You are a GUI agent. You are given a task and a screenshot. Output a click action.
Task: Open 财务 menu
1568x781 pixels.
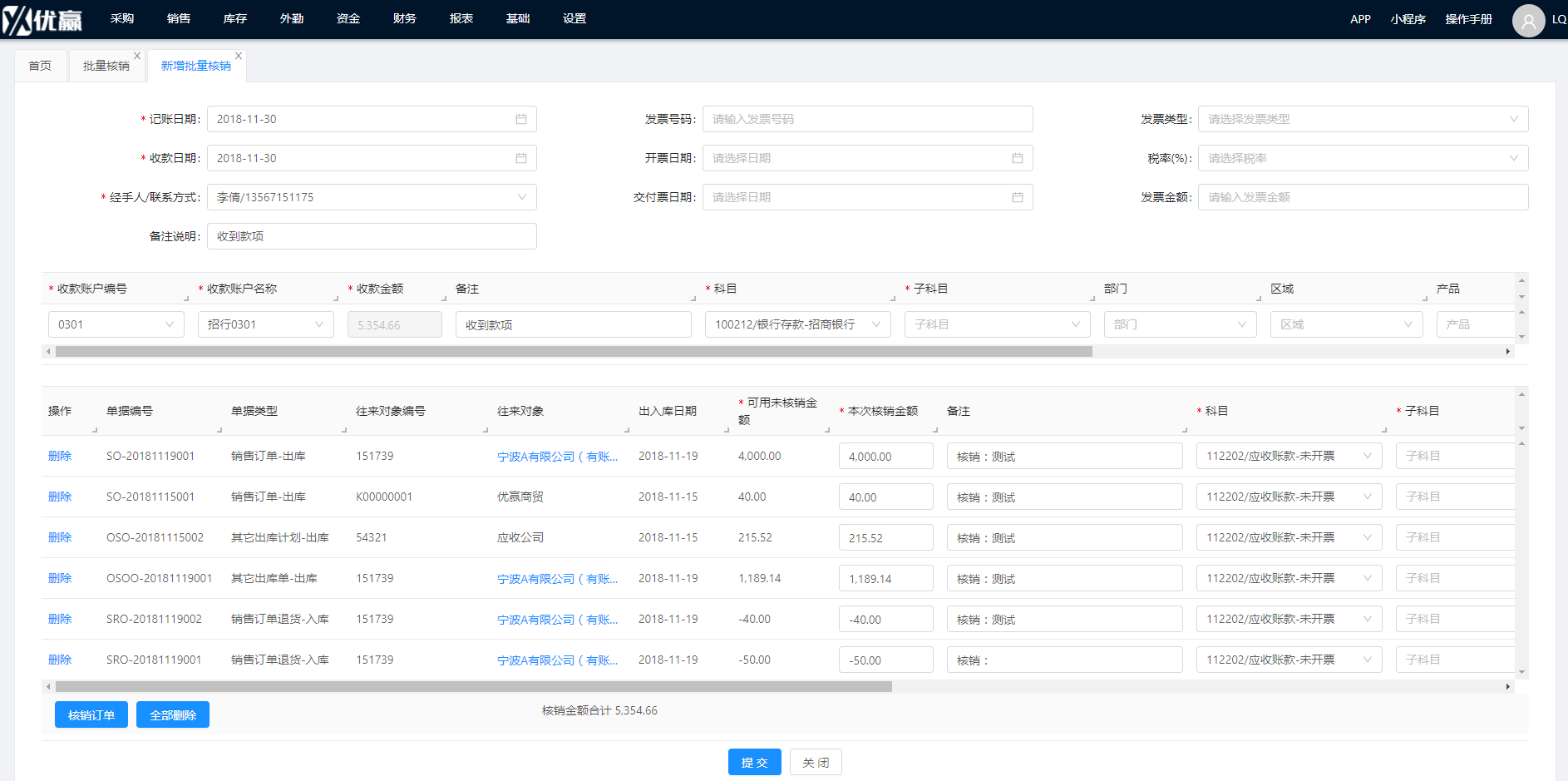(x=405, y=18)
